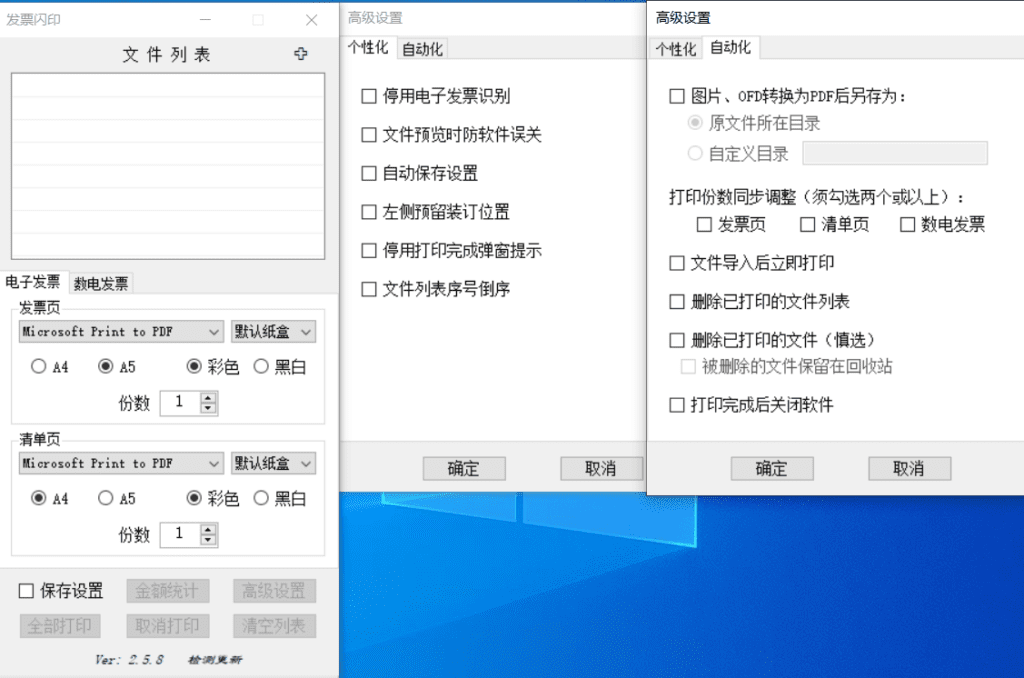Click 全部打印 button
This screenshot has width=1024, height=678.
(60, 626)
